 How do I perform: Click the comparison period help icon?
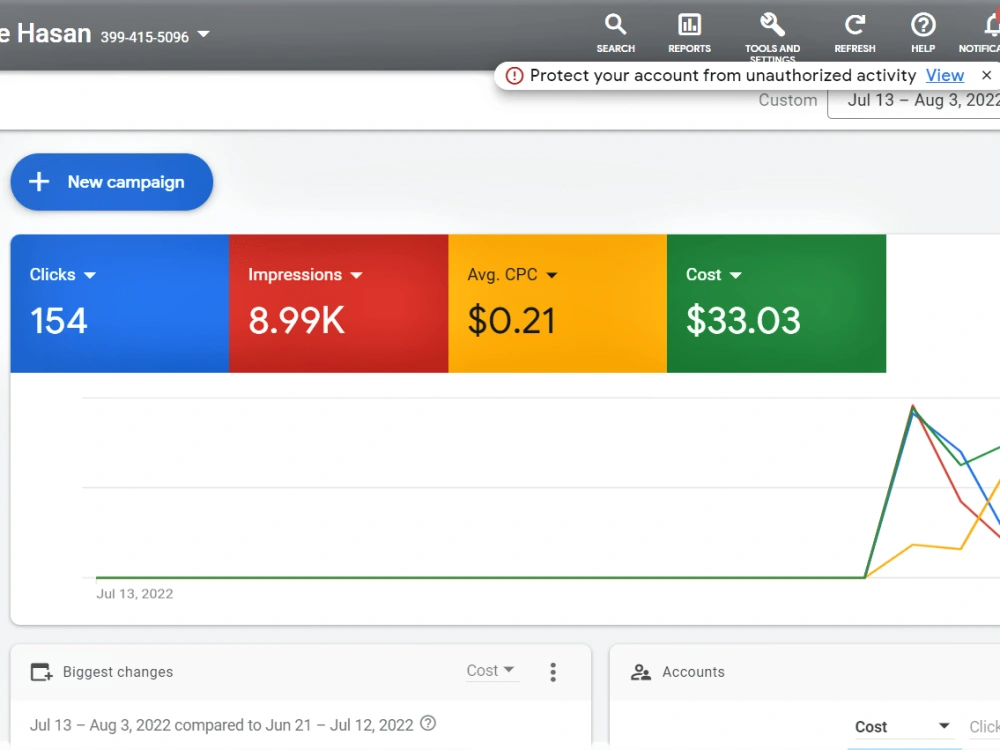[x=429, y=724]
